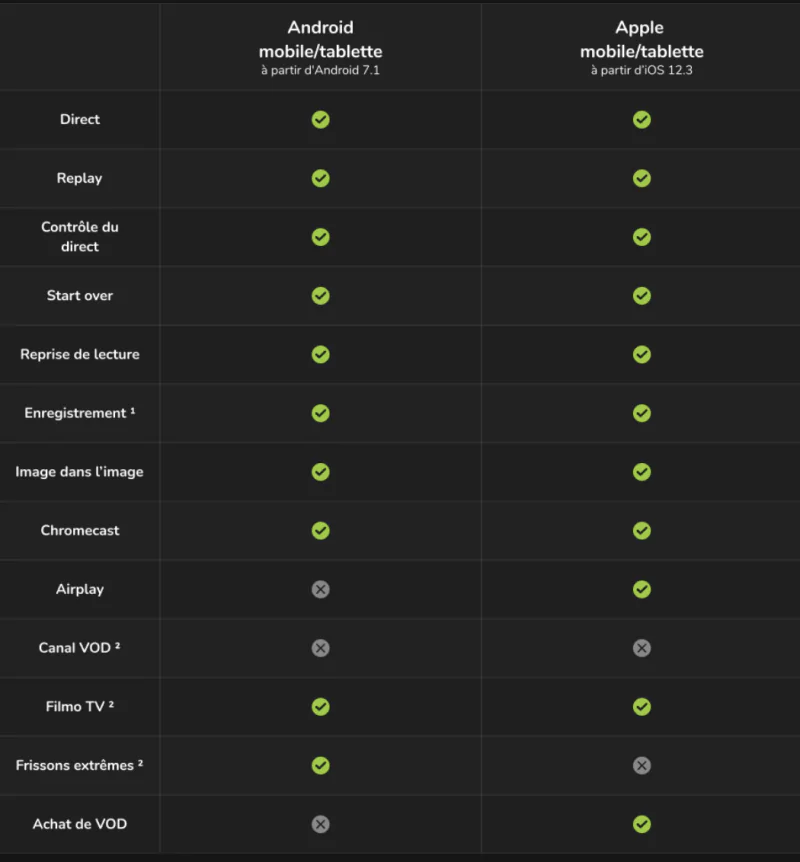Screen dimensions: 800x862
Task: Click the Enregistrement row label
Action: pos(79,413)
